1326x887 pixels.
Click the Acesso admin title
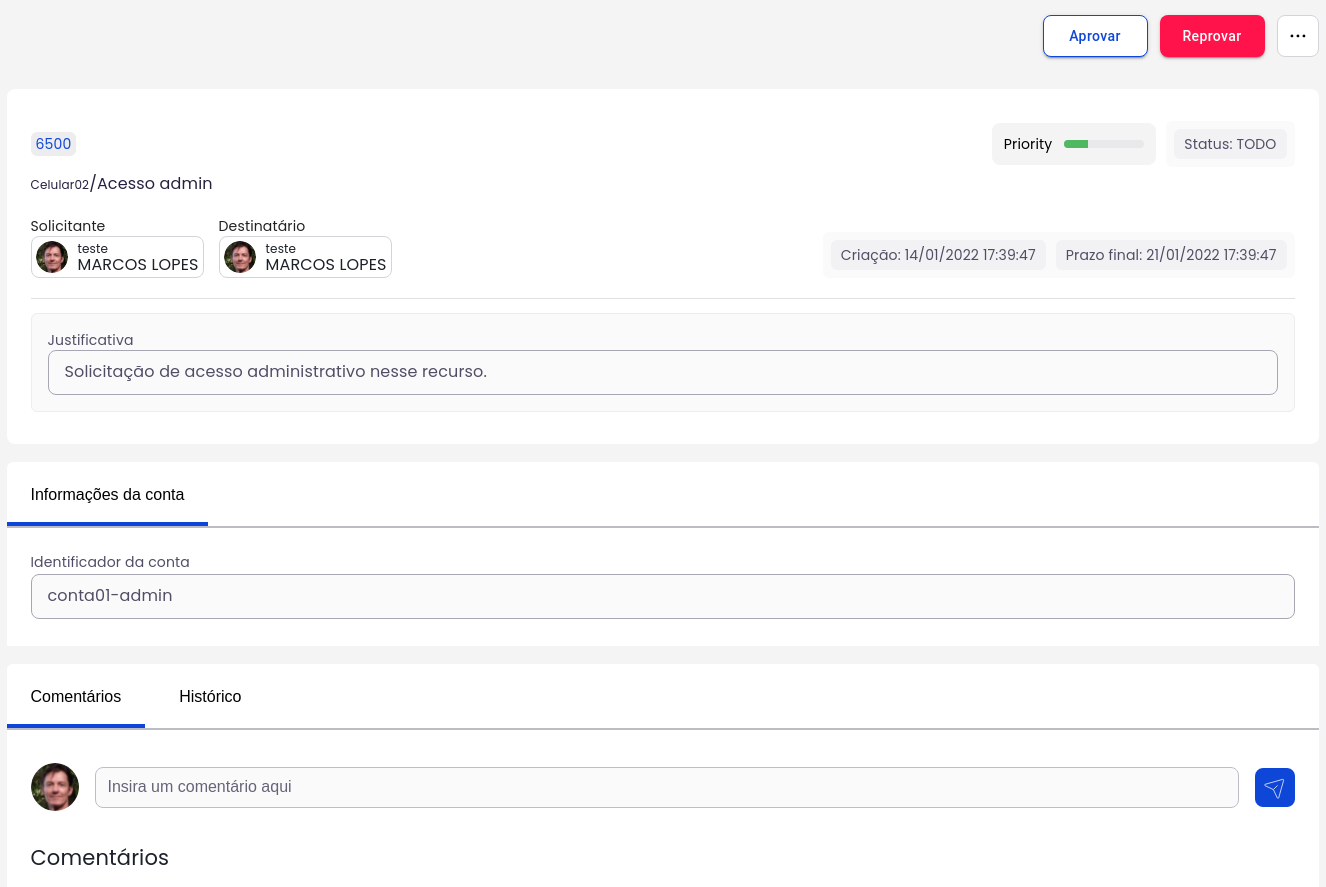(x=154, y=184)
